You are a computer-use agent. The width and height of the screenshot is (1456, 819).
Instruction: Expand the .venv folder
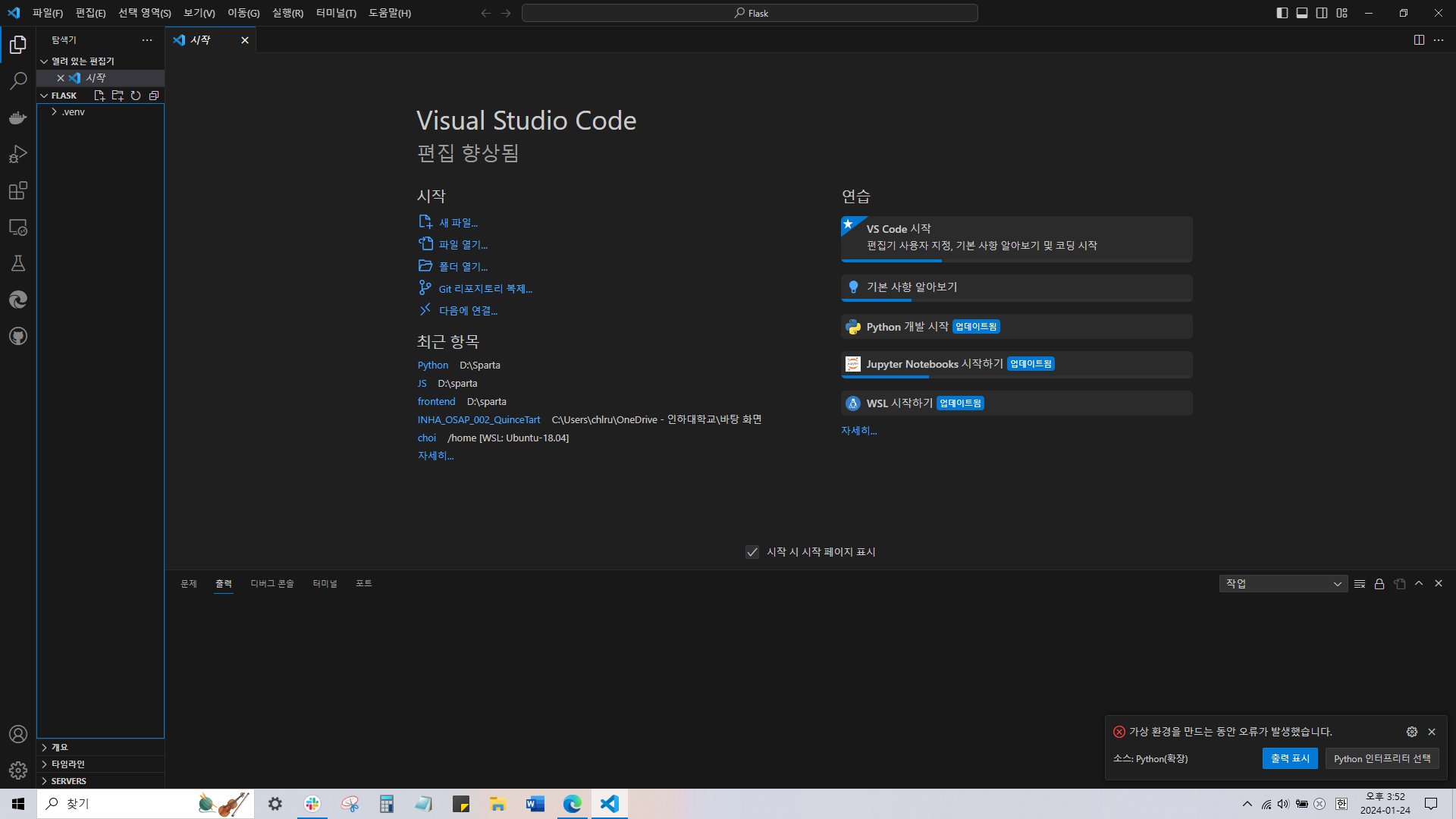[x=100, y=112]
